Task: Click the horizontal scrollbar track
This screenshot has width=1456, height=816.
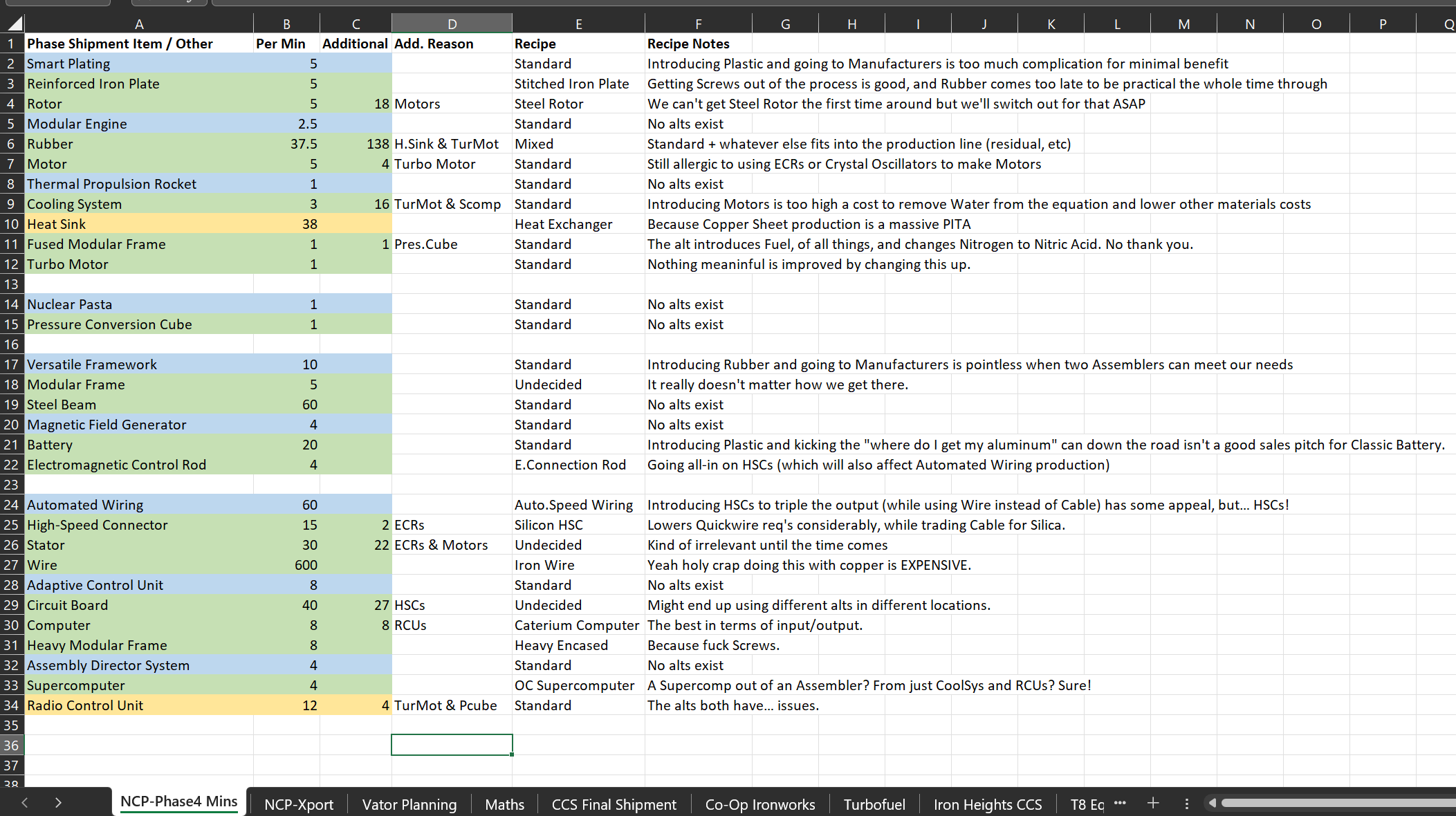Action: [x=1338, y=803]
